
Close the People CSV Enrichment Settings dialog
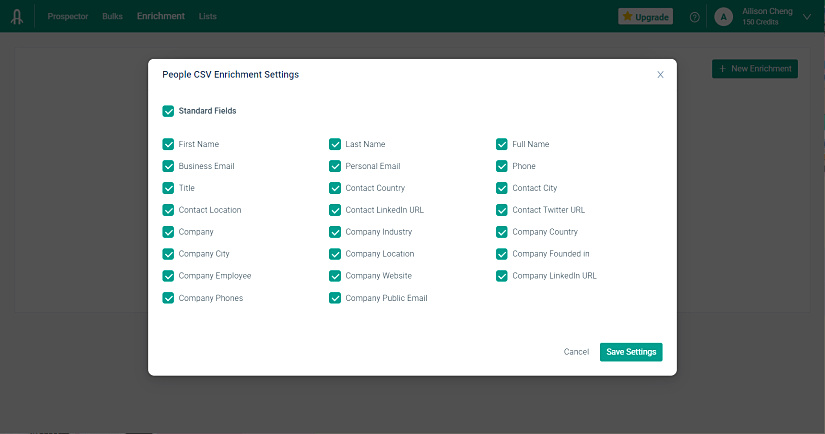point(660,74)
